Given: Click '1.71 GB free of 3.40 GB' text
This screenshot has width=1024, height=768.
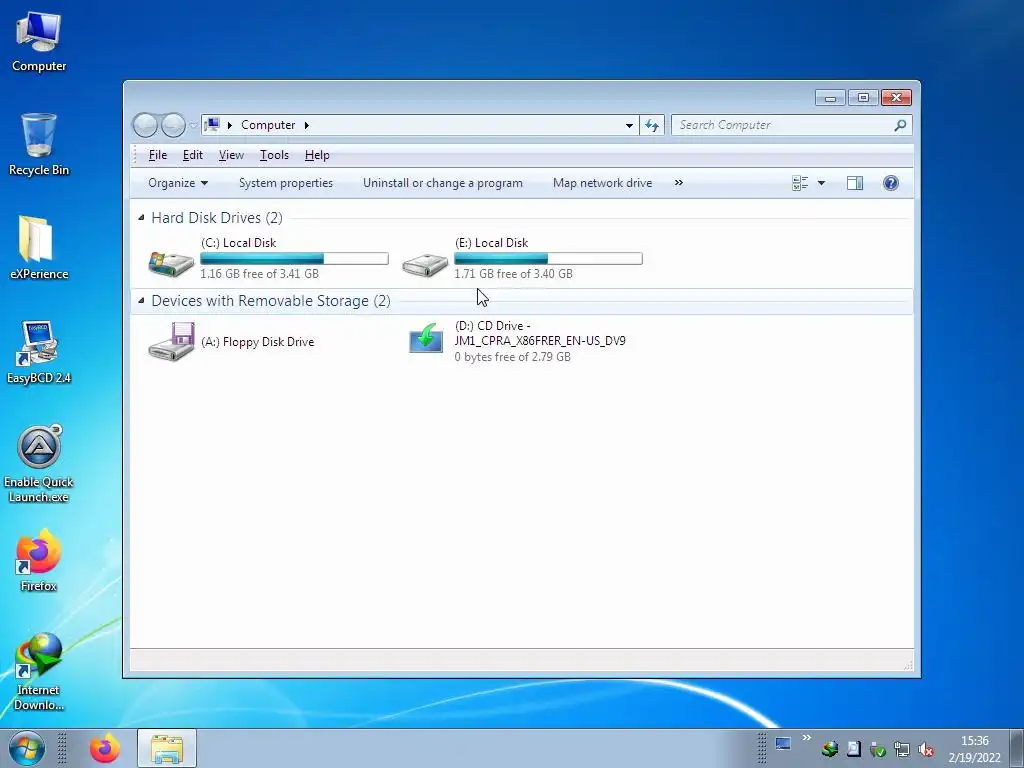Looking at the screenshot, I should 513,274.
